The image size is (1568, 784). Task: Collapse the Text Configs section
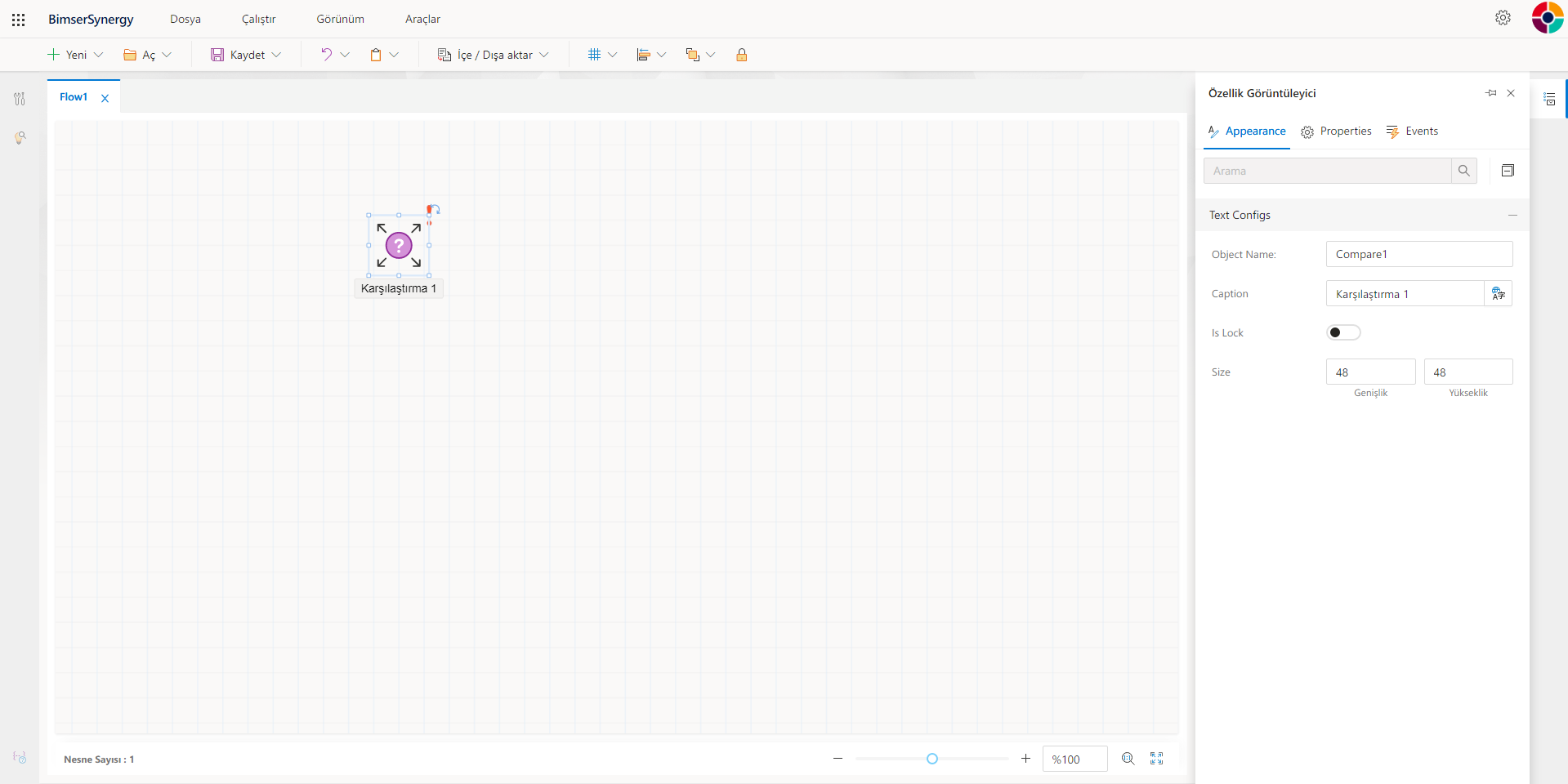click(1512, 215)
